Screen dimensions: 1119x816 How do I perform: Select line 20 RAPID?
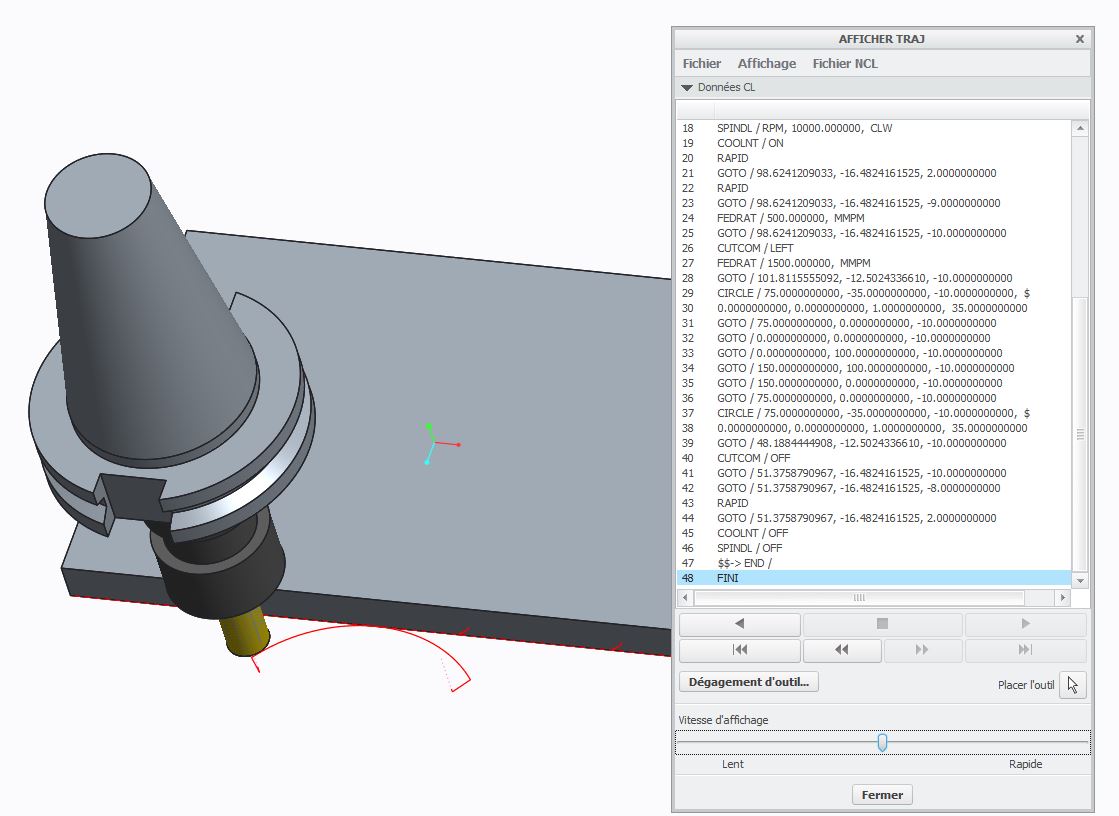tap(874, 158)
